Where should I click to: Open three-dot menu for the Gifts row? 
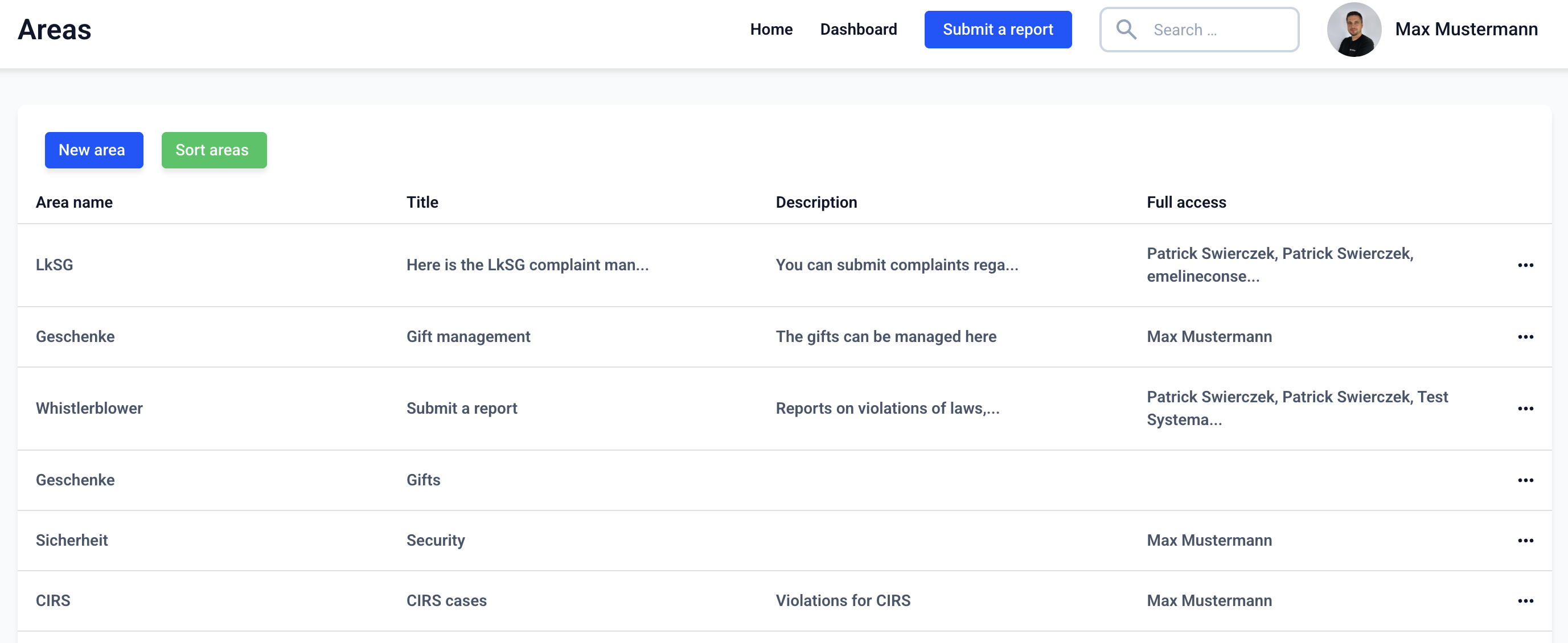pyautogui.click(x=1525, y=481)
